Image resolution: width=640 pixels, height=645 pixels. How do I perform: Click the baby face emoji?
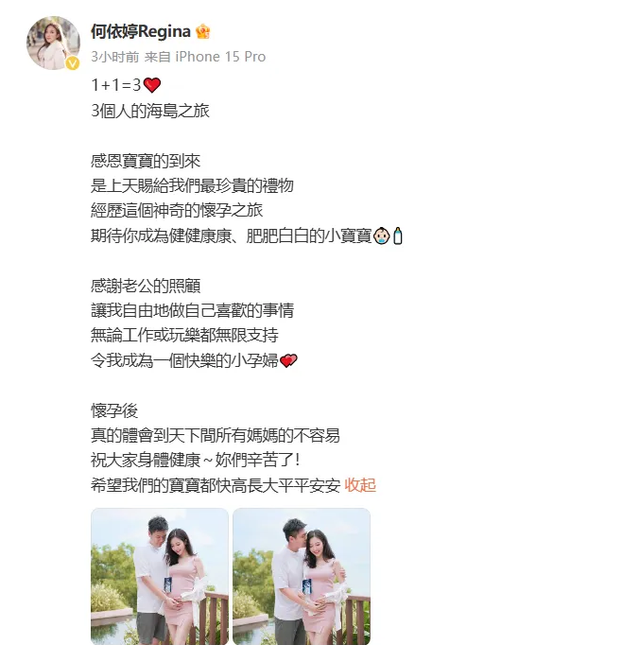381,236
